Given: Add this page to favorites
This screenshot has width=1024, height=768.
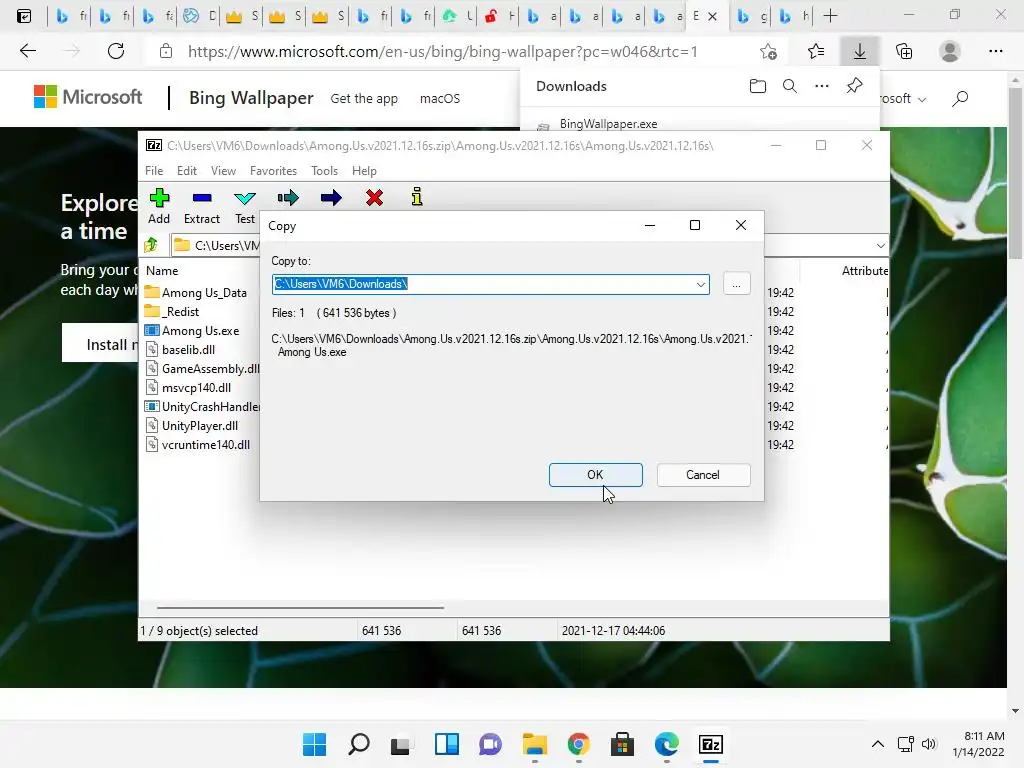Looking at the screenshot, I should (769, 51).
